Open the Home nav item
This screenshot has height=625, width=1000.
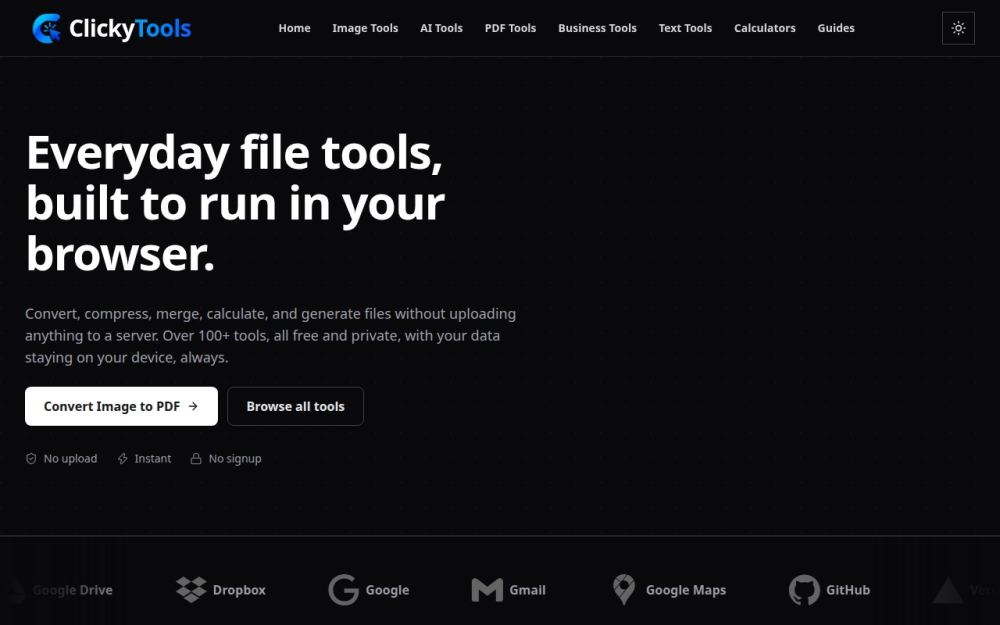pos(294,28)
